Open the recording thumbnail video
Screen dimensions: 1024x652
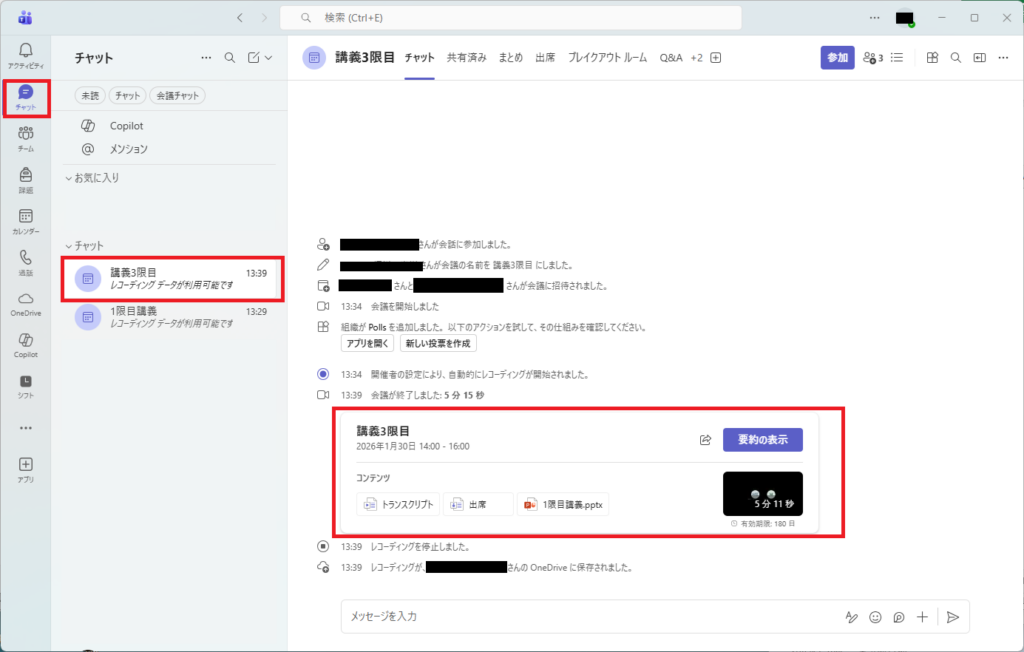pos(762,494)
